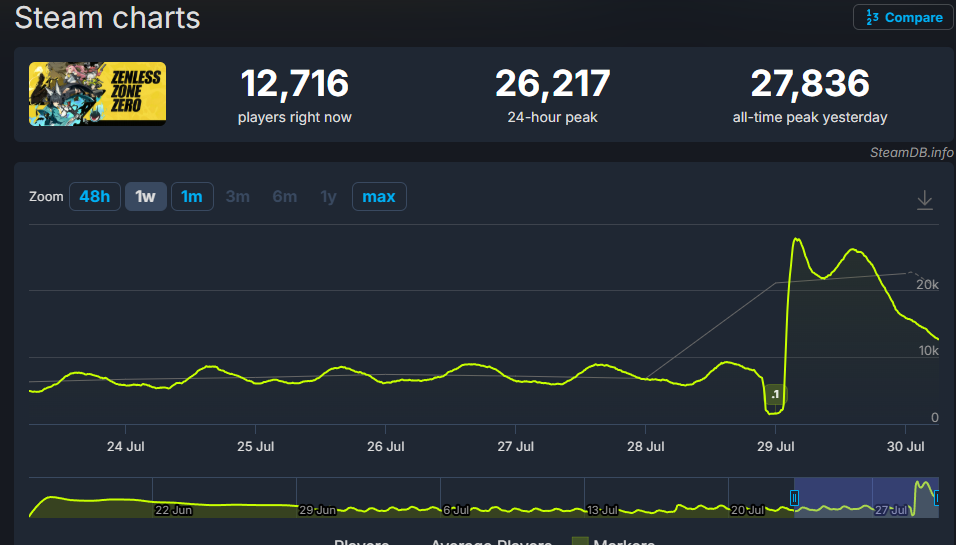Viewport: 956px width, 545px height.
Task: Click the 10k y-axis label
Action: [x=929, y=351]
